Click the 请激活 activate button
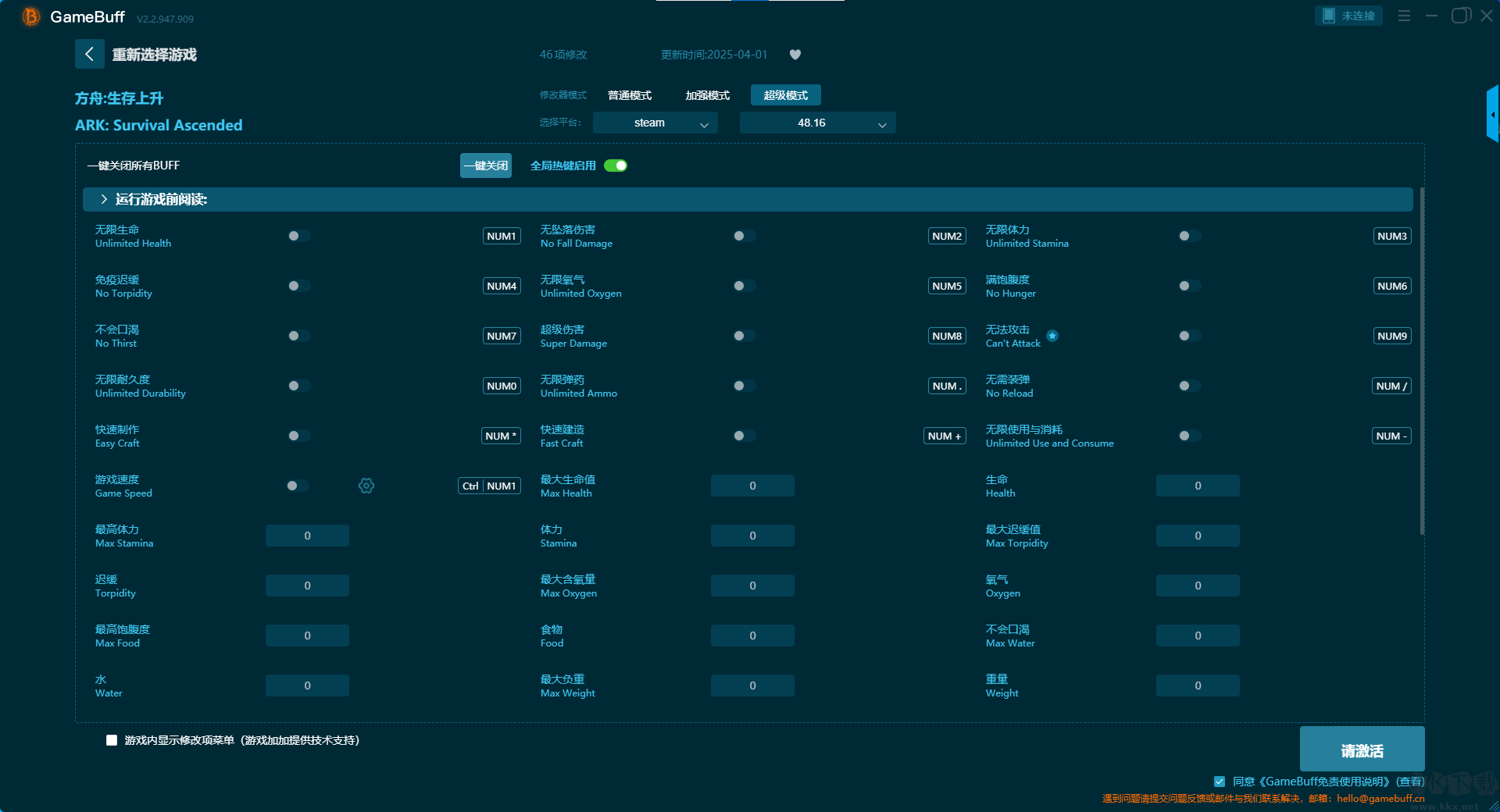 coord(1362,750)
